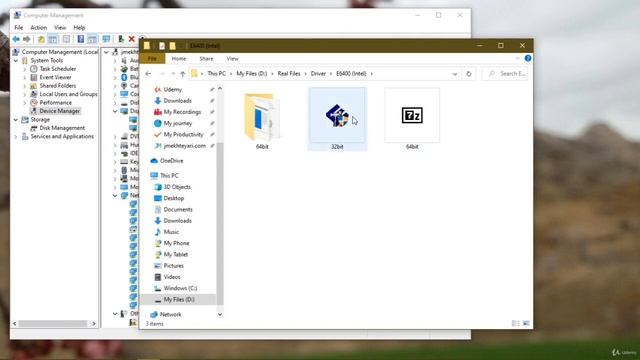The width and height of the screenshot is (640, 360).
Task: Open jmekhteyari.com quick access item
Action: point(184,146)
